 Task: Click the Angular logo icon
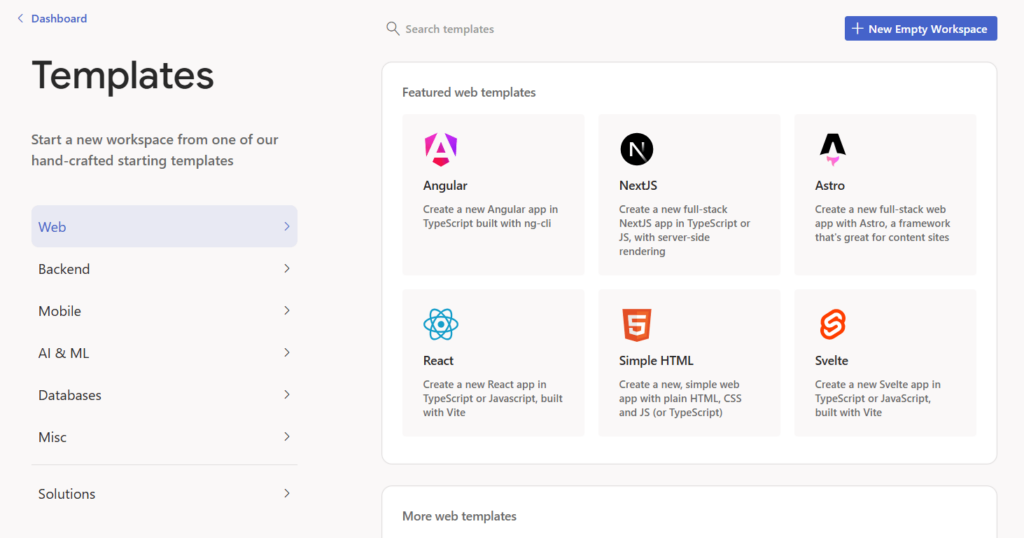[x=441, y=149]
